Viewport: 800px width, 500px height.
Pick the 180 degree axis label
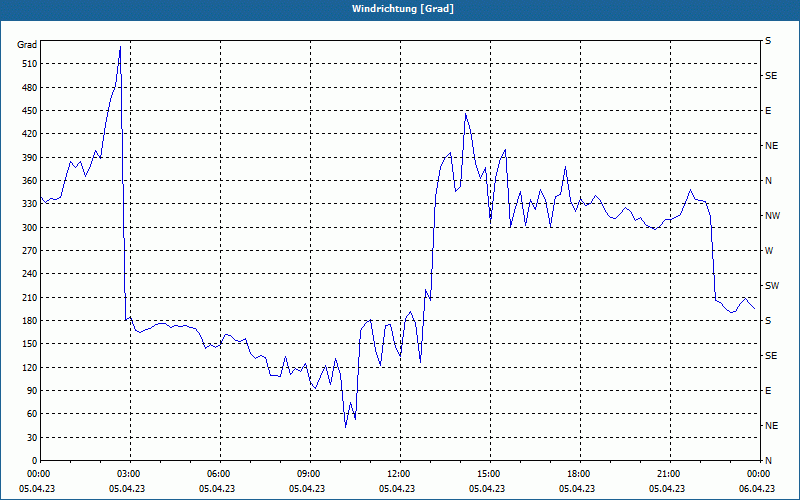pos(30,320)
